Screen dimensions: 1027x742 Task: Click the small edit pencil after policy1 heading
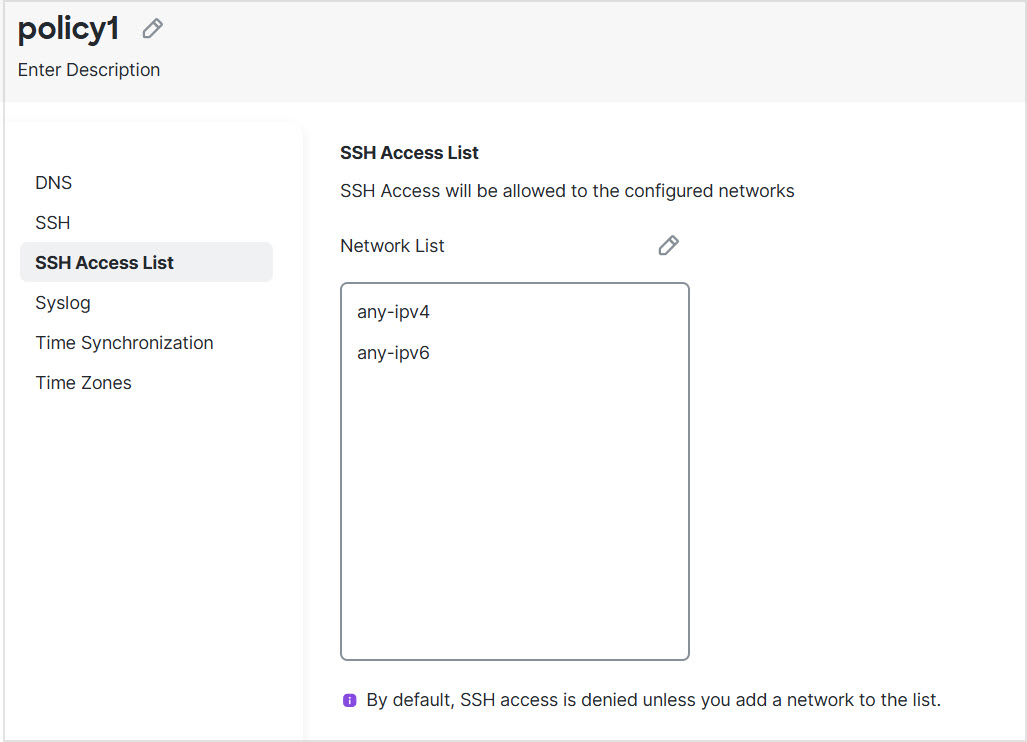152,28
